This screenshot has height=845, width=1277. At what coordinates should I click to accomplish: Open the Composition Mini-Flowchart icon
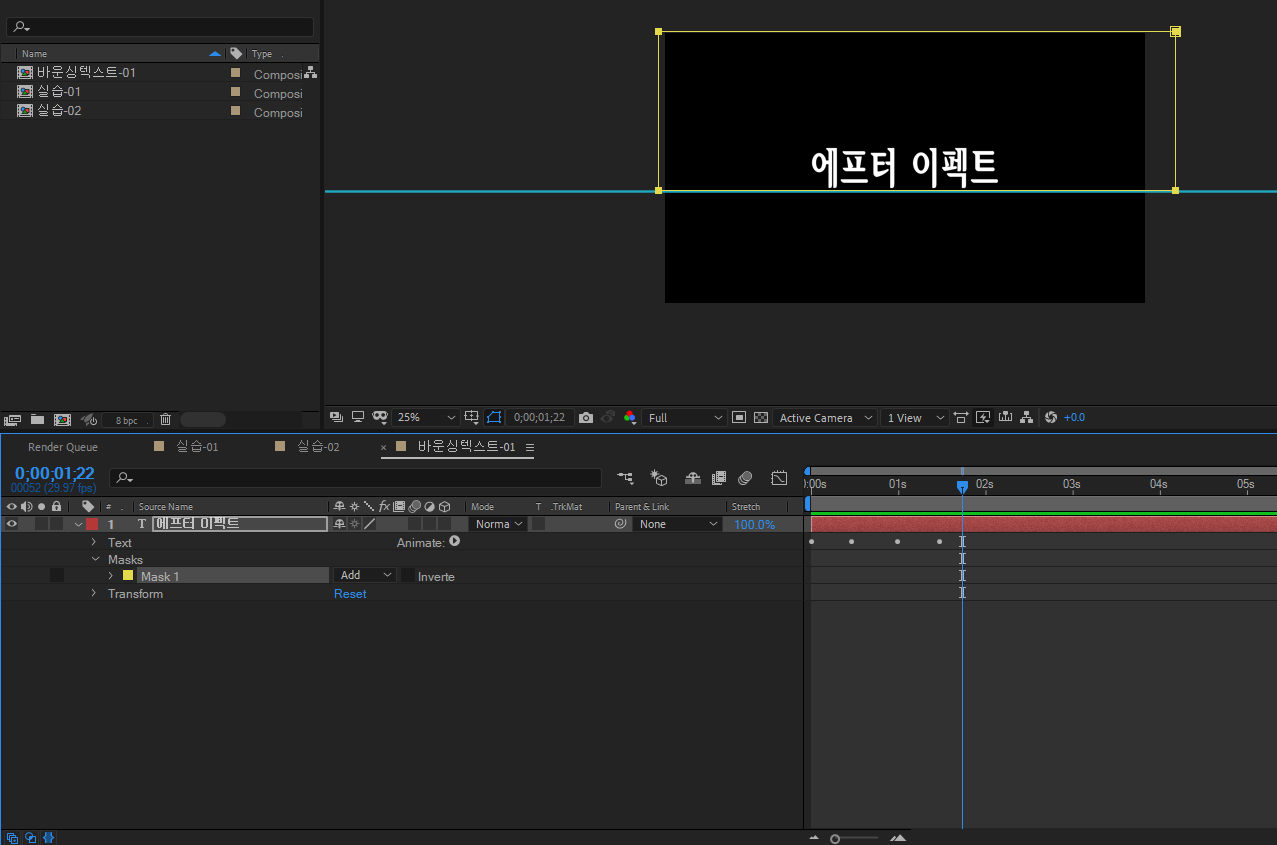coord(625,478)
